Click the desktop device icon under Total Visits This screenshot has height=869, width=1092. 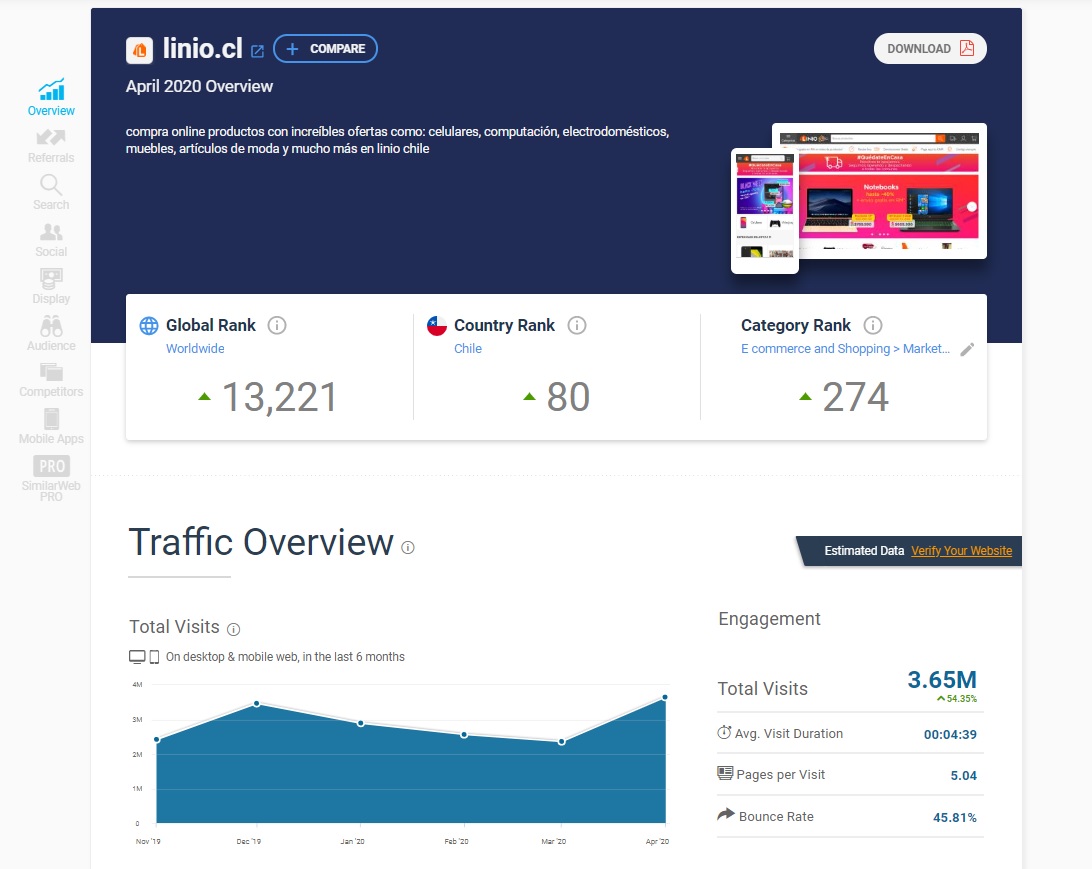click(137, 657)
